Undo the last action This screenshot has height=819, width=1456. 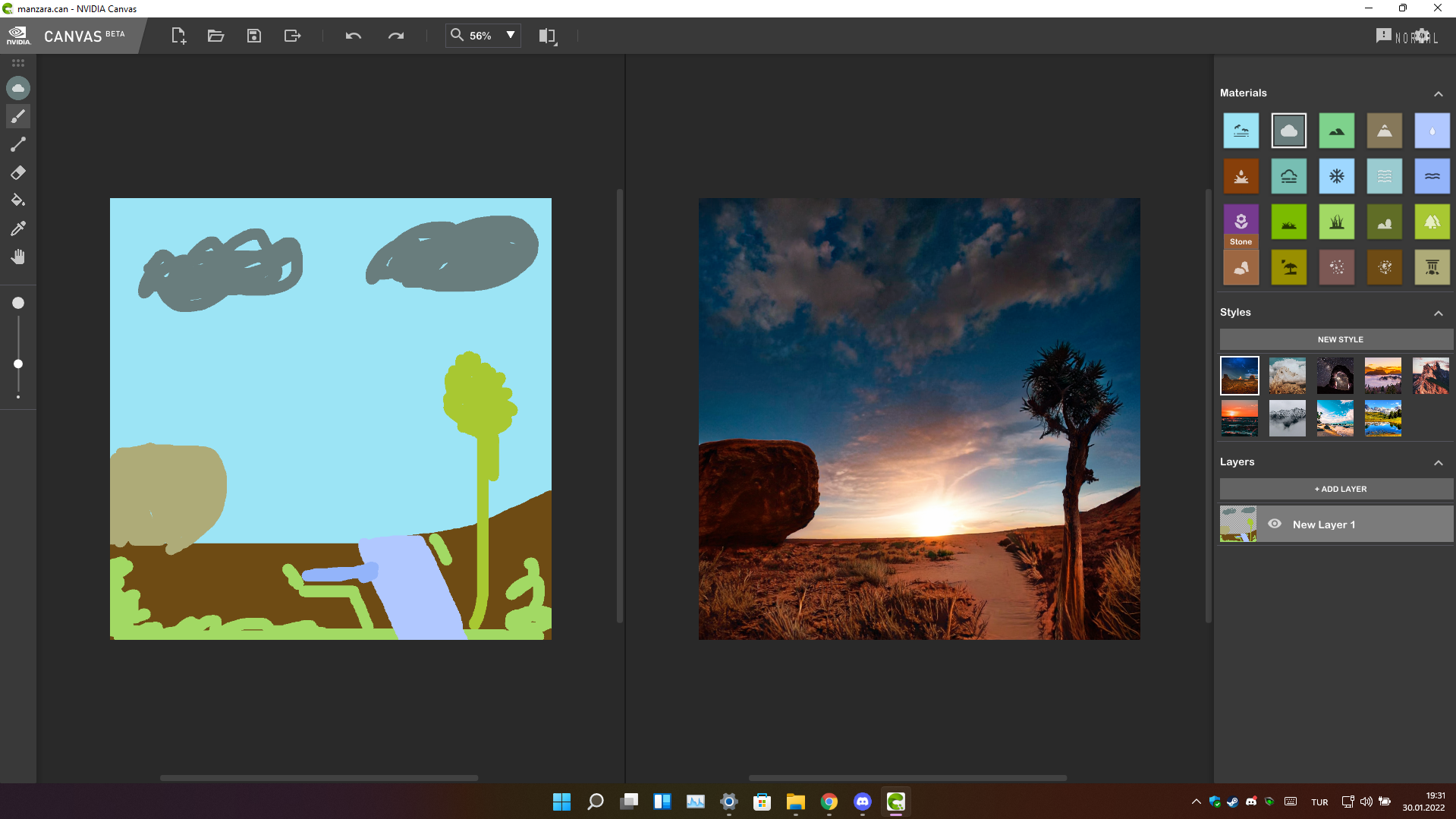click(354, 36)
